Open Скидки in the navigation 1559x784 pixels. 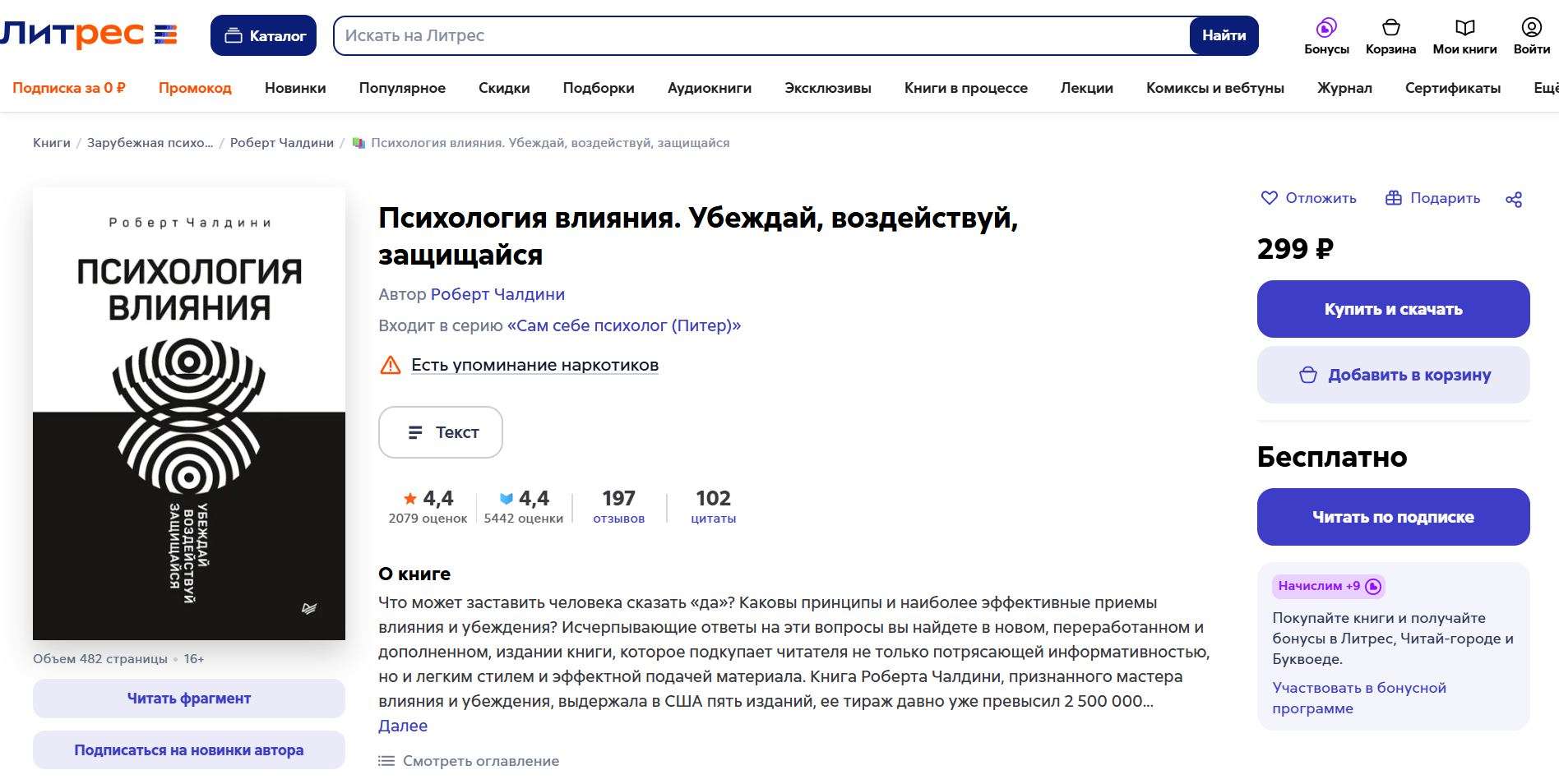click(504, 88)
